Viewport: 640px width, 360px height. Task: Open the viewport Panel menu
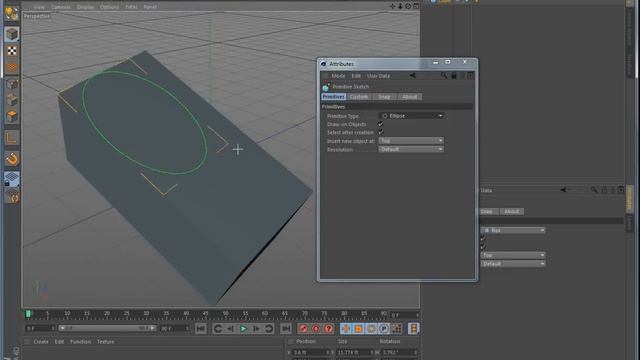click(x=150, y=7)
